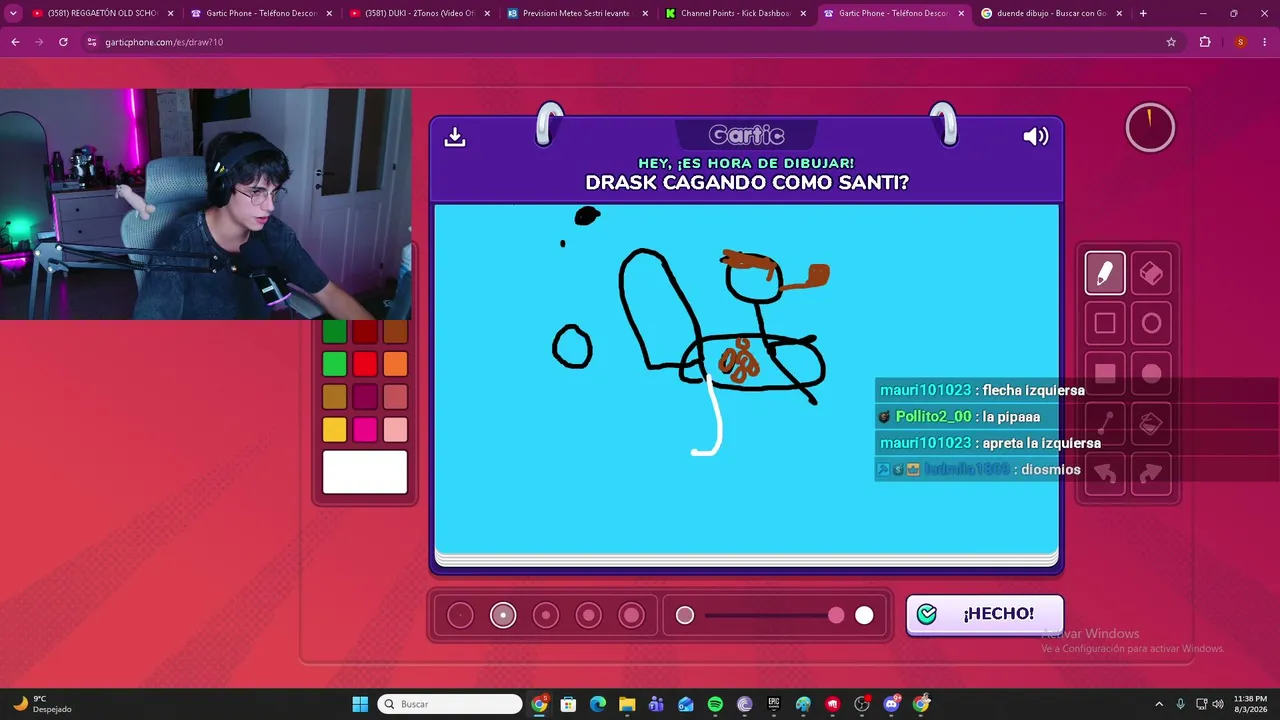Open Epic Games Launcher from the taskbar
This screenshot has width=1280, height=720.
(x=774, y=704)
